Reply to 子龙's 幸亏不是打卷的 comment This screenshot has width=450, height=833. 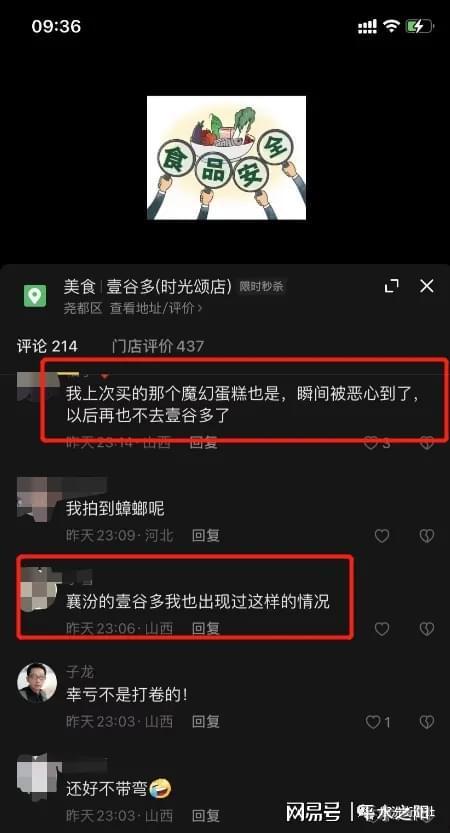tap(206, 721)
